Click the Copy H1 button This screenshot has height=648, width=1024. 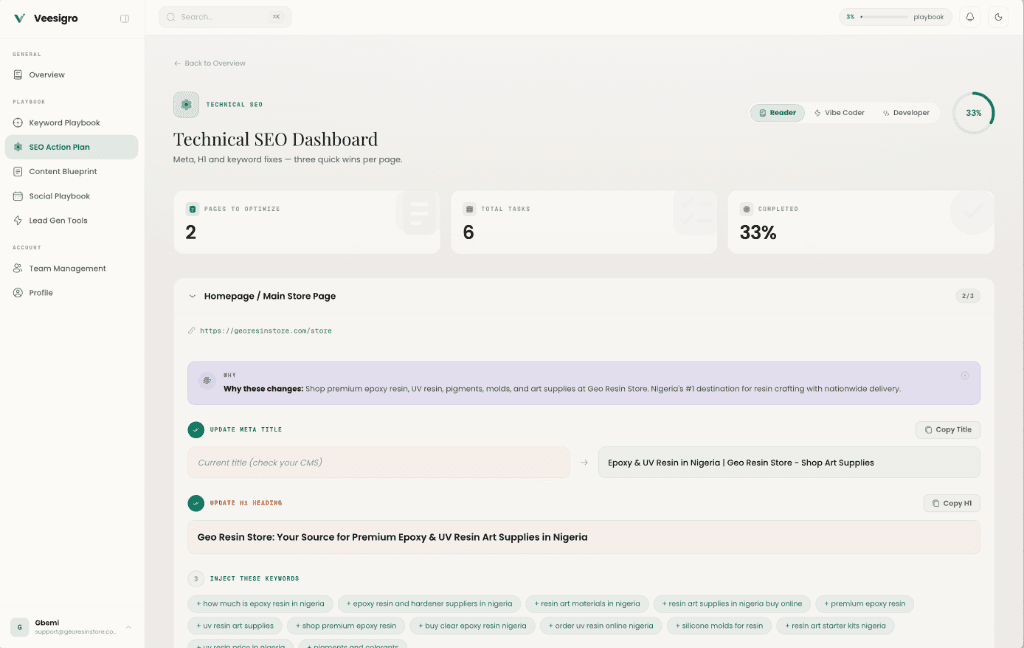coord(952,503)
